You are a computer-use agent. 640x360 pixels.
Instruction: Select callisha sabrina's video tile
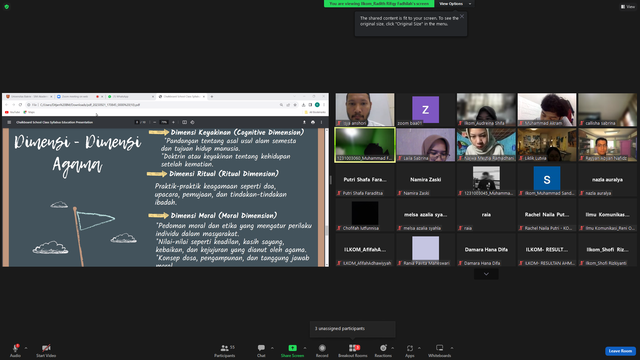[607, 109]
